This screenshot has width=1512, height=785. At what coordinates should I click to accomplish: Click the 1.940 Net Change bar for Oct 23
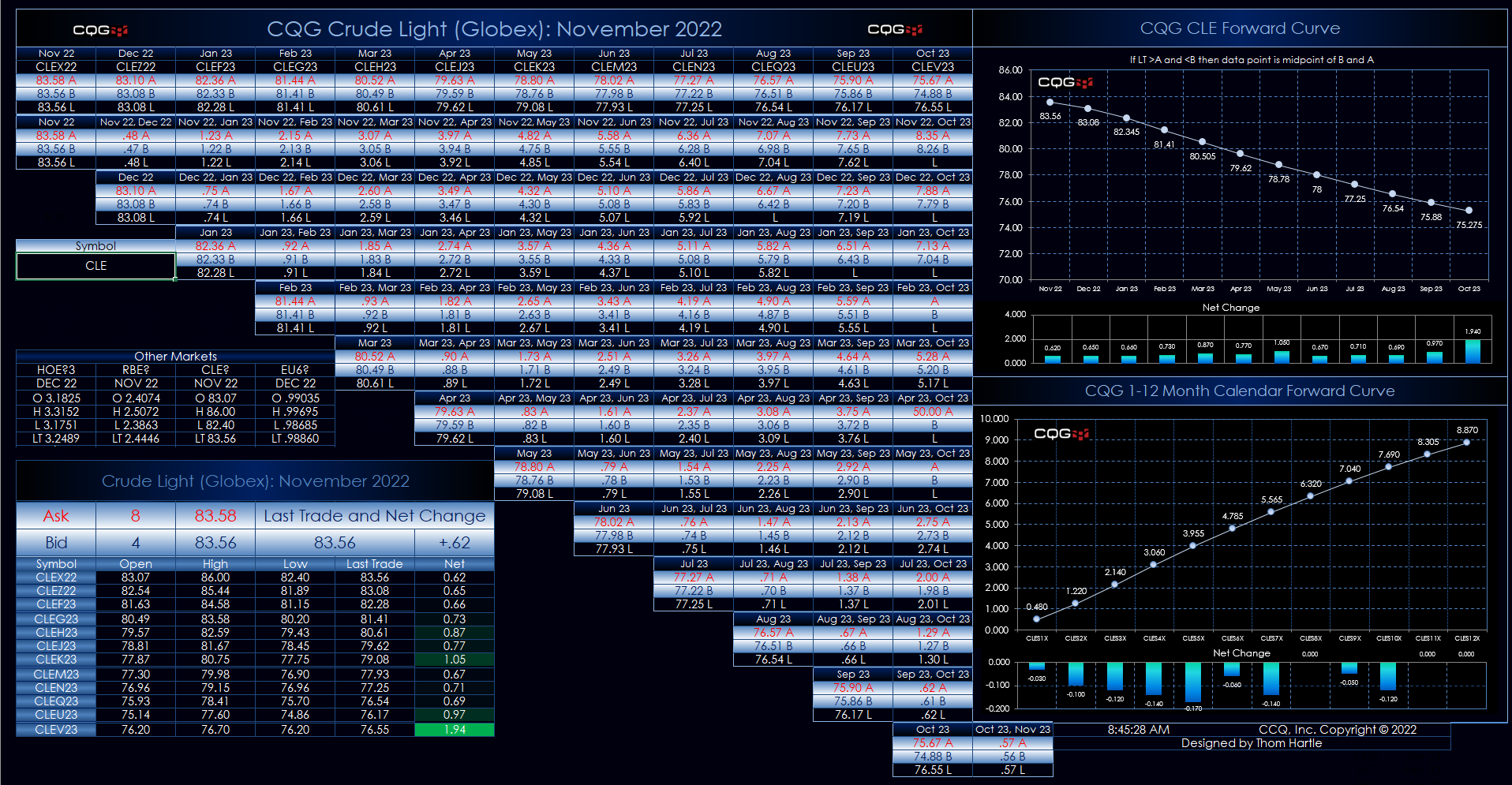[1473, 351]
